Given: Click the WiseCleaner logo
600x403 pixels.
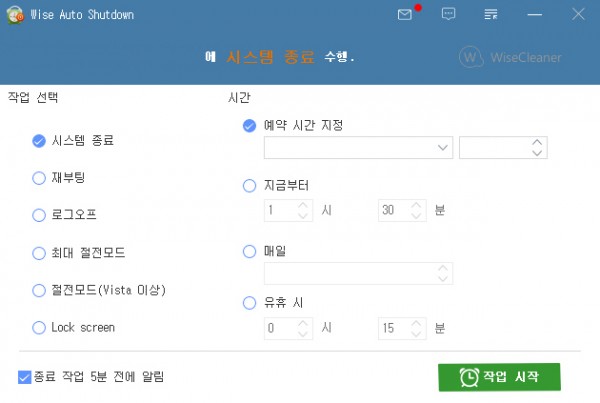Looking at the screenshot, I should click(x=510, y=57).
